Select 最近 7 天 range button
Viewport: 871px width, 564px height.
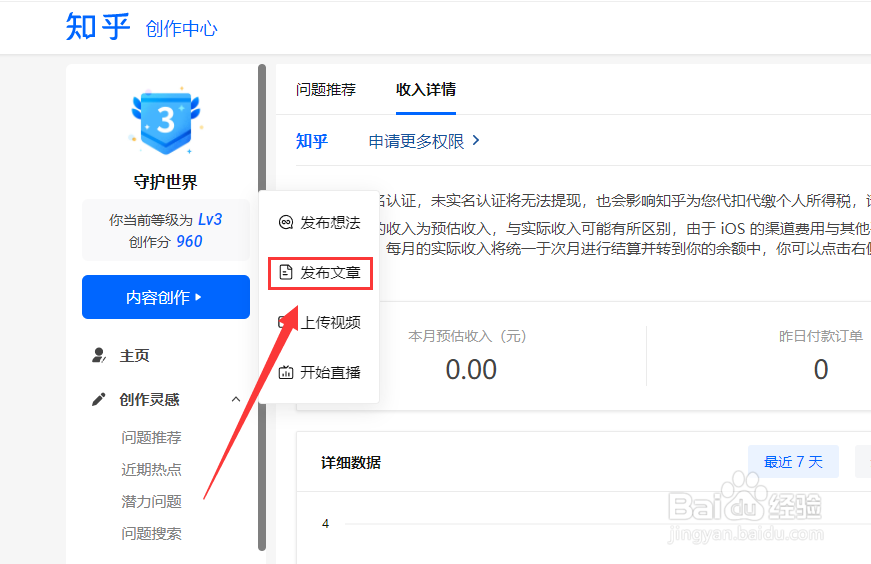tap(793, 461)
